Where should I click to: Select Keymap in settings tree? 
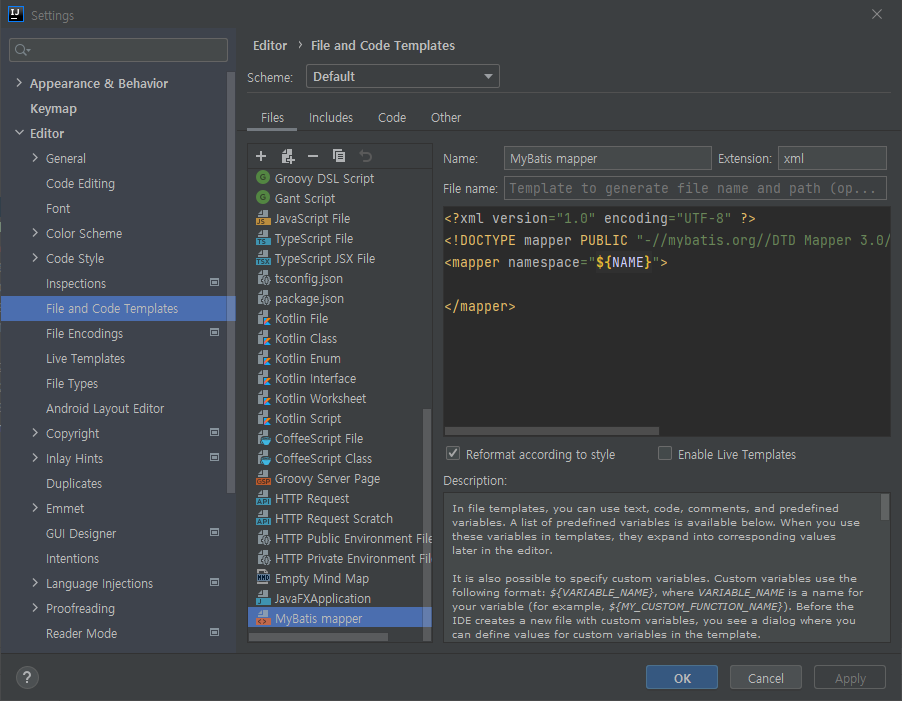click(x=53, y=108)
